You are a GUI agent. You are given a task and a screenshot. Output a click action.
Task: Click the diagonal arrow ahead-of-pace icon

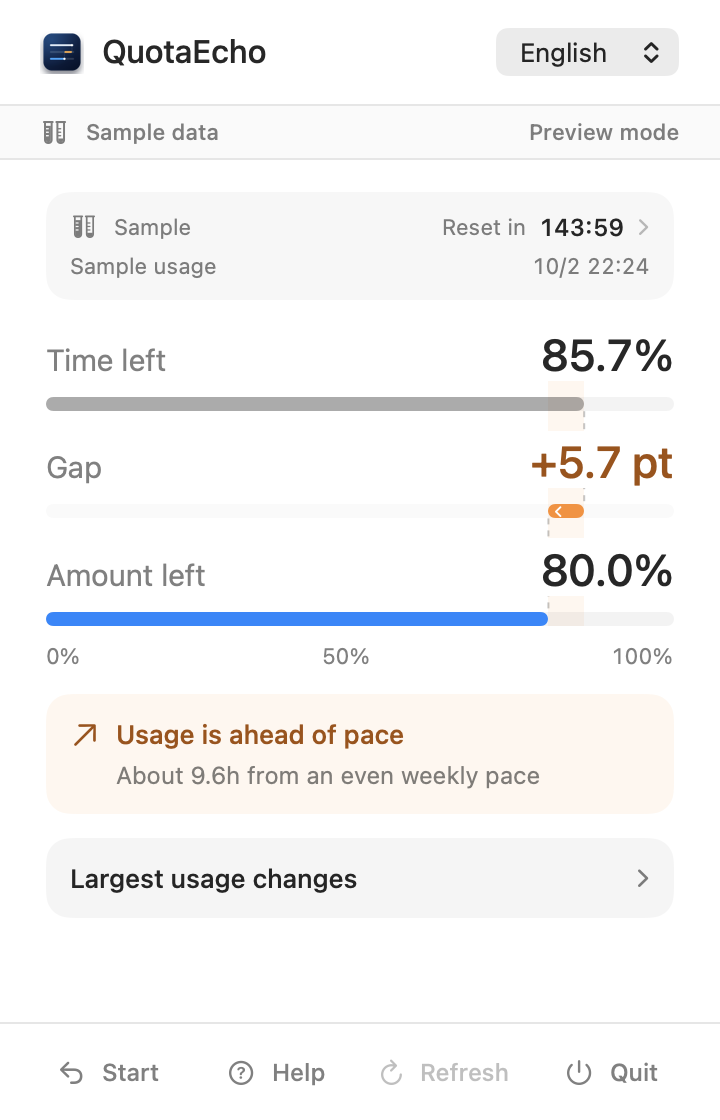click(86, 735)
